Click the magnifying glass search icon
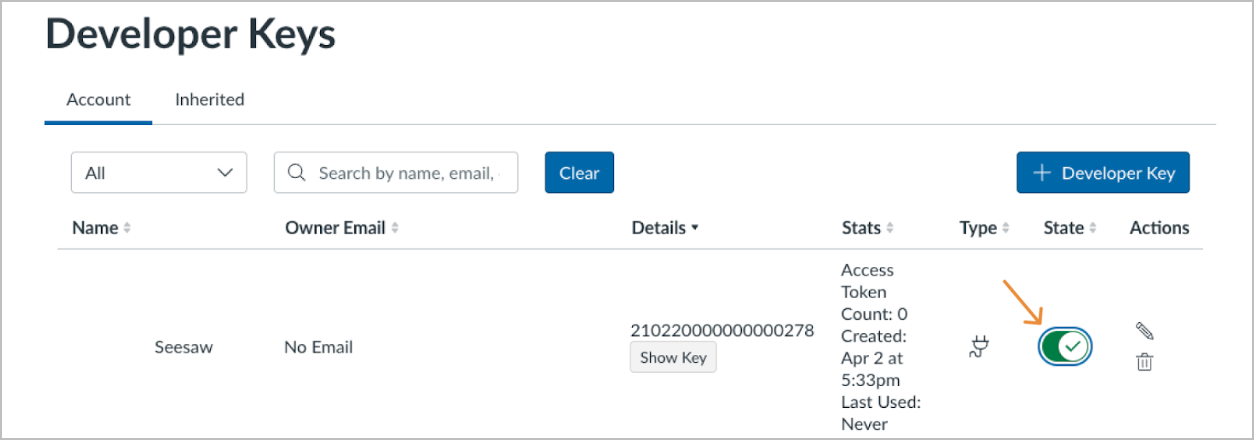 point(296,173)
